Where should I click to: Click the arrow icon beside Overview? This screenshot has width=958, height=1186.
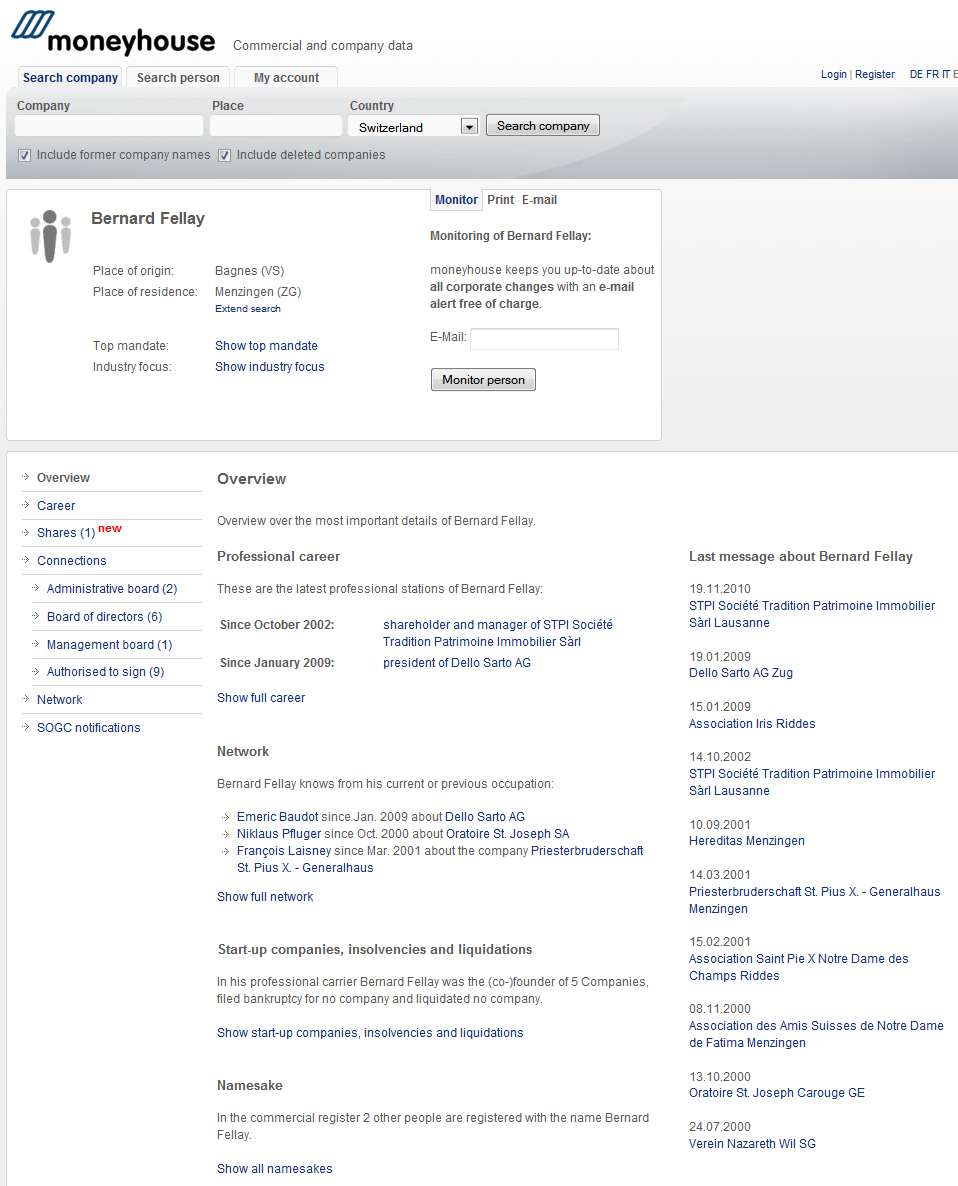26,478
